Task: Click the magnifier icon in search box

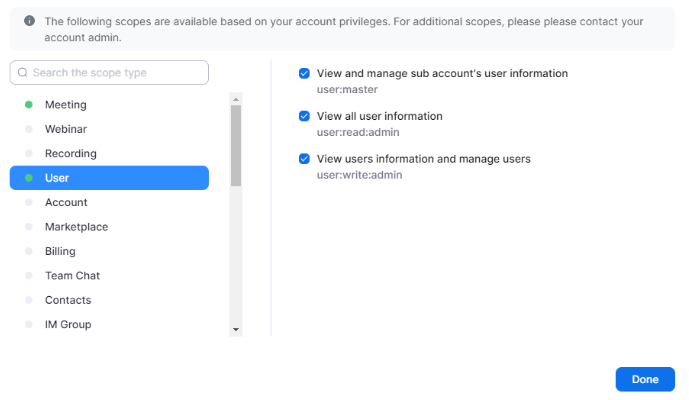Action: 22,73
